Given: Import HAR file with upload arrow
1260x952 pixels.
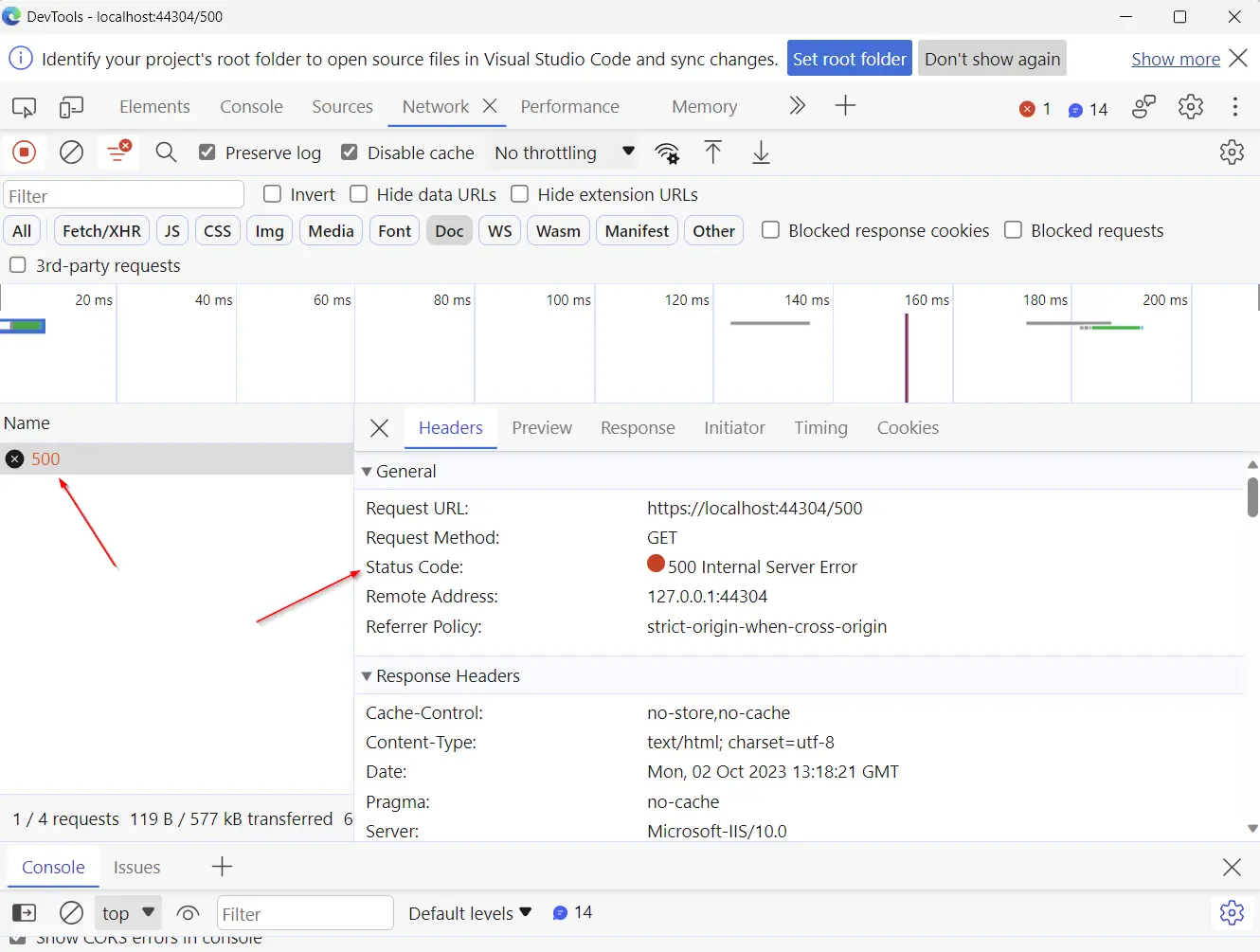Looking at the screenshot, I should tap(712, 153).
